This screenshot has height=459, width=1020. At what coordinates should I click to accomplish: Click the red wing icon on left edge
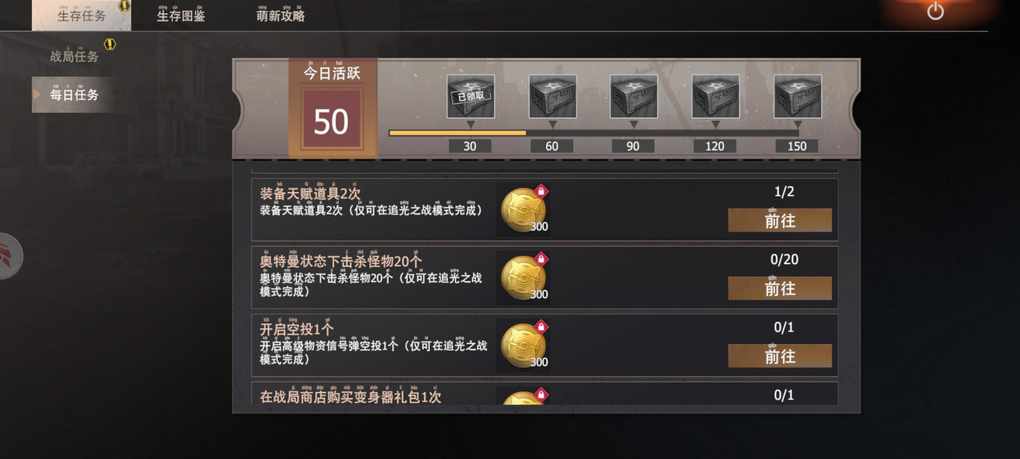(x=9, y=256)
